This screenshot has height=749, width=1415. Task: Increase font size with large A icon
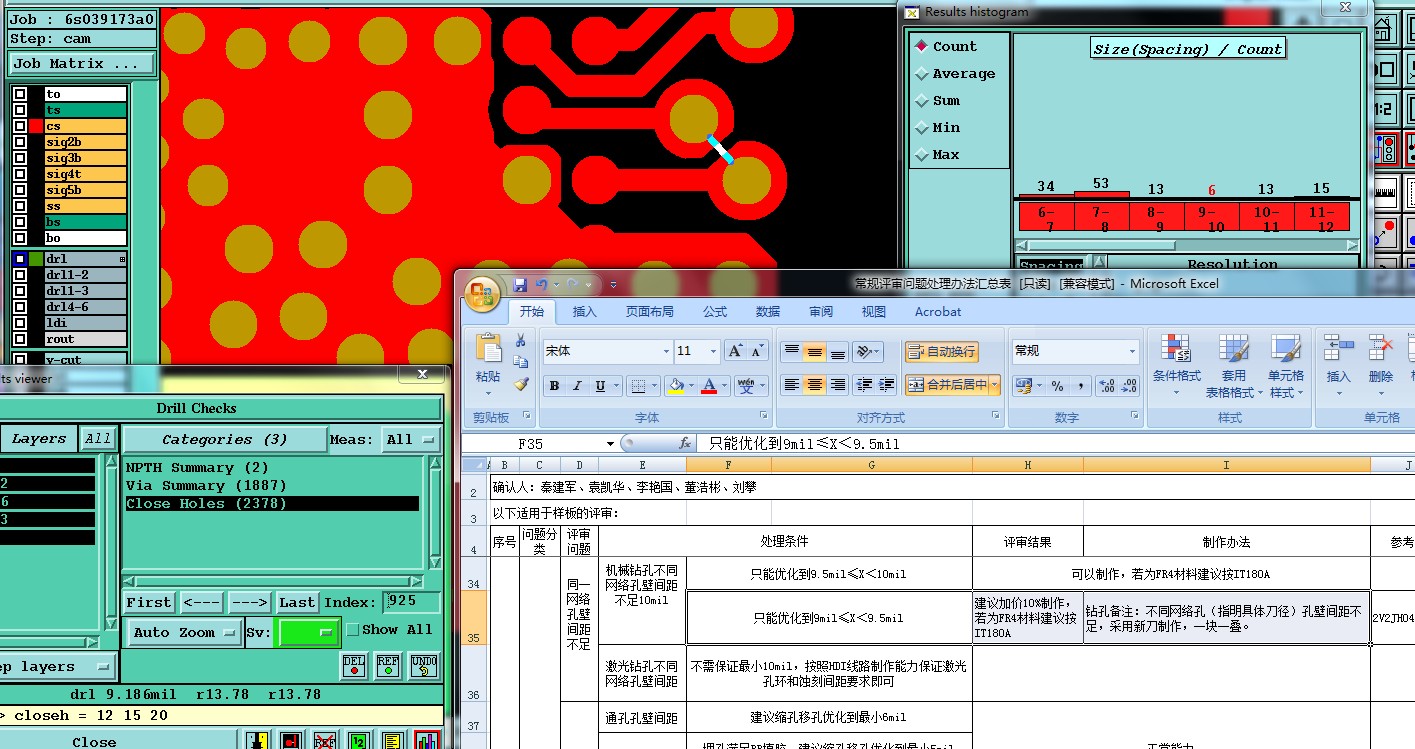click(735, 351)
